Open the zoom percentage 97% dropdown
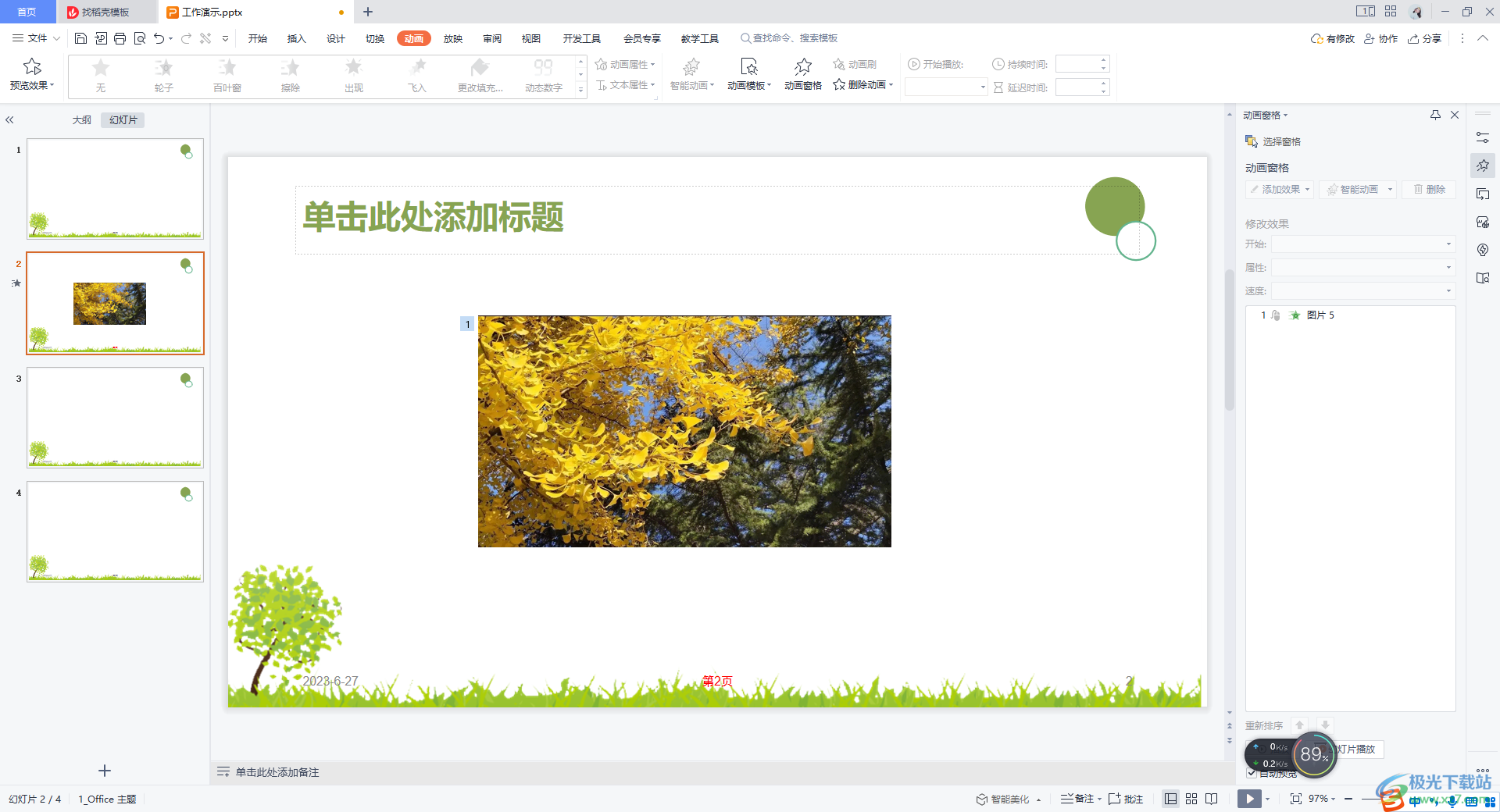This screenshot has width=1500, height=812. (x=1322, y=799)
